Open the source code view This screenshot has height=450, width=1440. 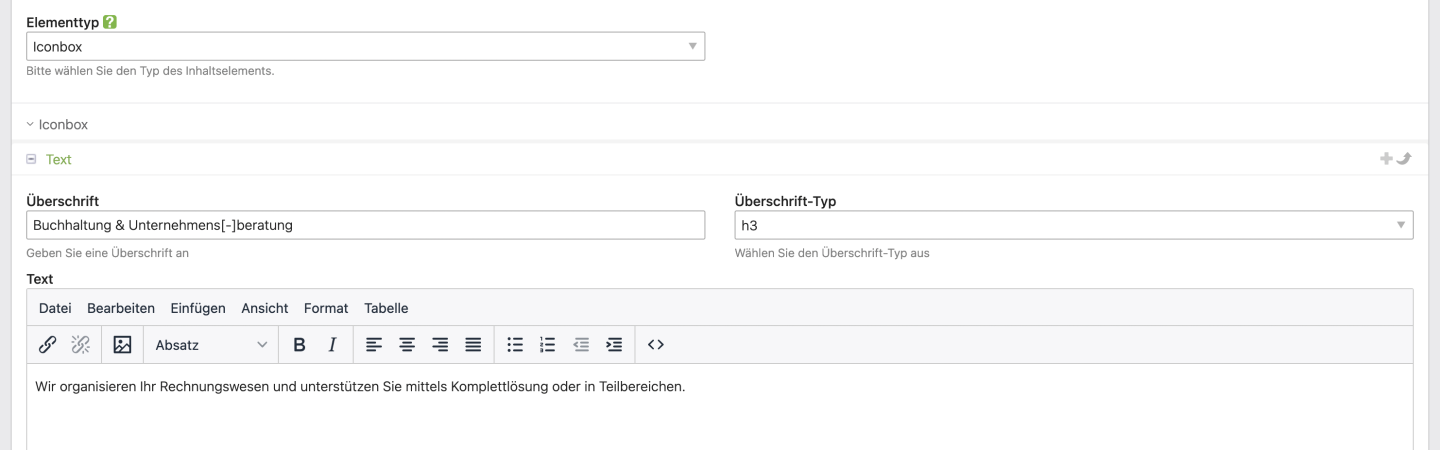click(x=656, y=345)
